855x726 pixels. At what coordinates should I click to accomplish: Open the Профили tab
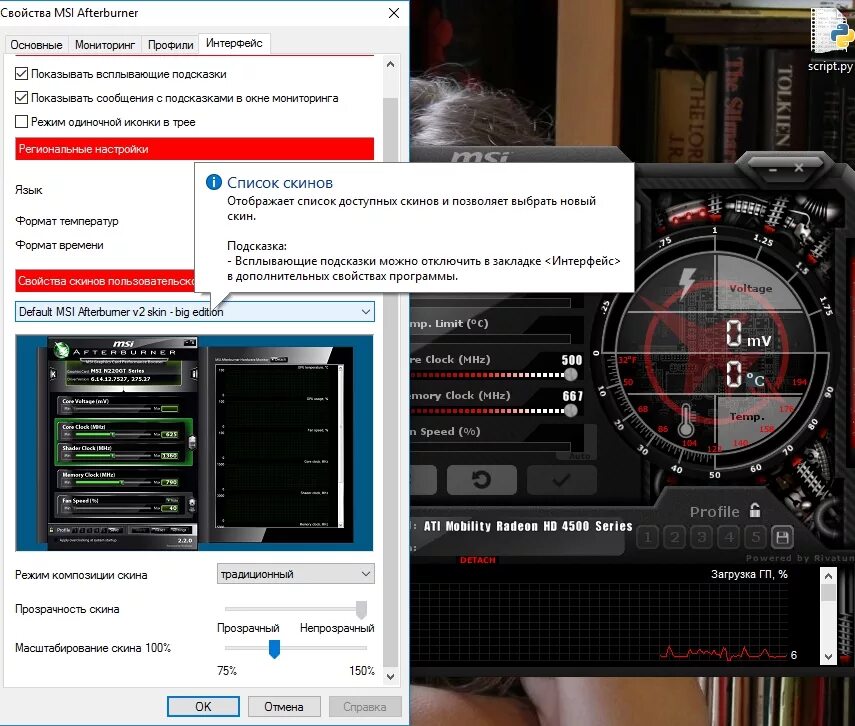point(170,45)
